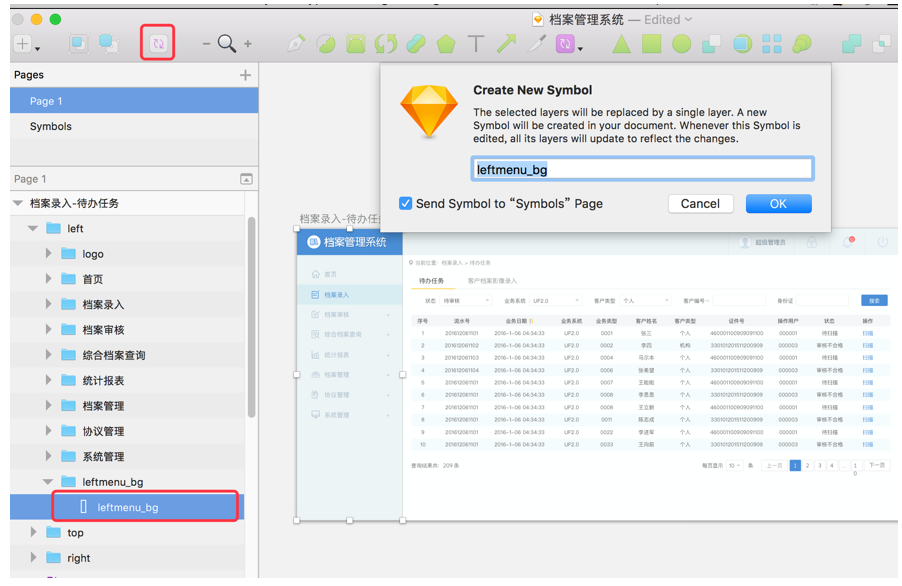Click the 下一页 pagination button
The image size is (902, 586).
coord(877,465)
